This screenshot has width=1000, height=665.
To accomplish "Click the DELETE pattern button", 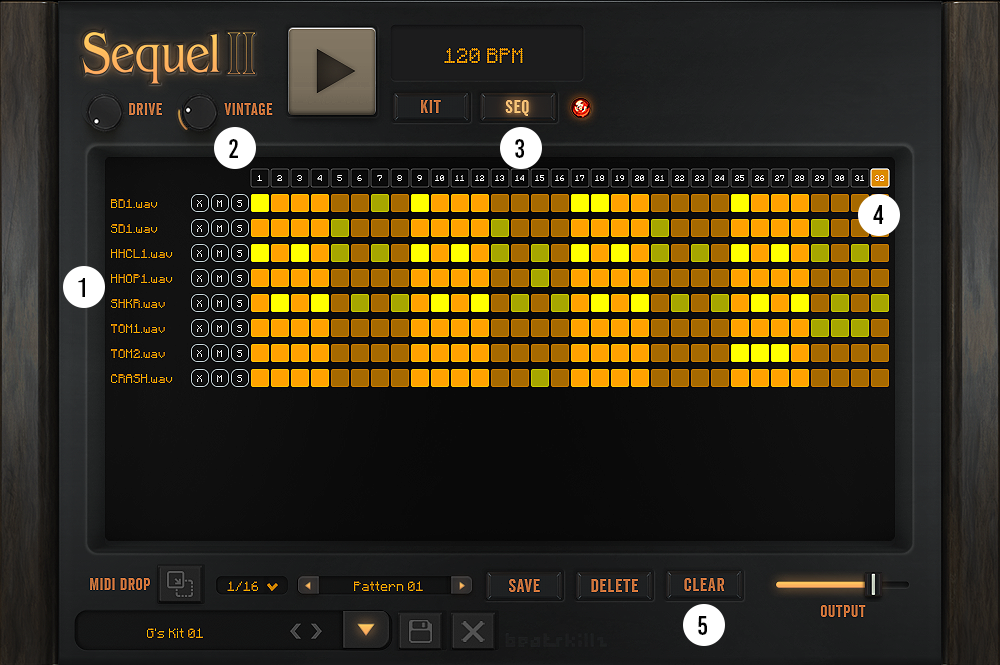I will tap(614, 585).
